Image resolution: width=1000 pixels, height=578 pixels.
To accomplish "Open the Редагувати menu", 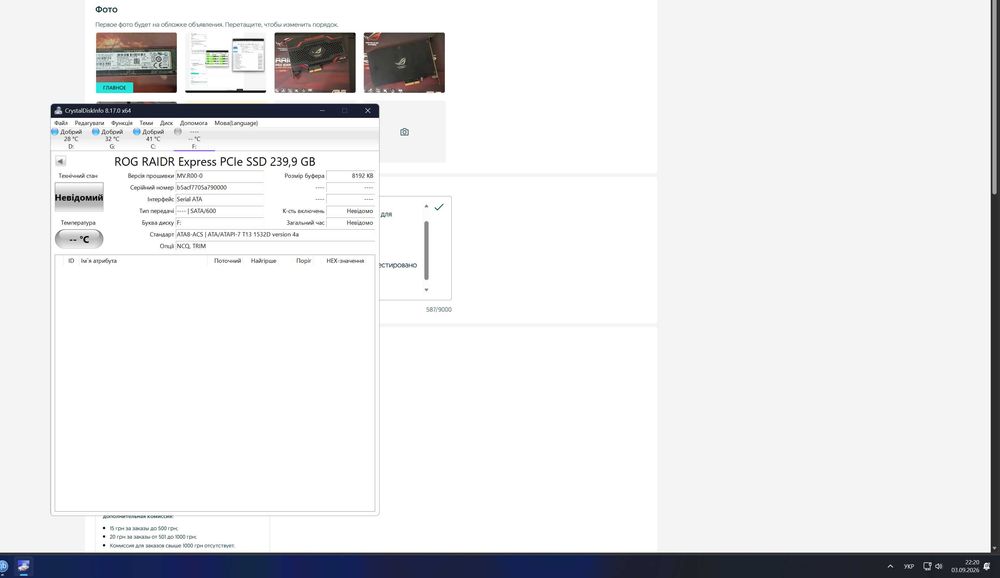I will [x=89, y=123].
